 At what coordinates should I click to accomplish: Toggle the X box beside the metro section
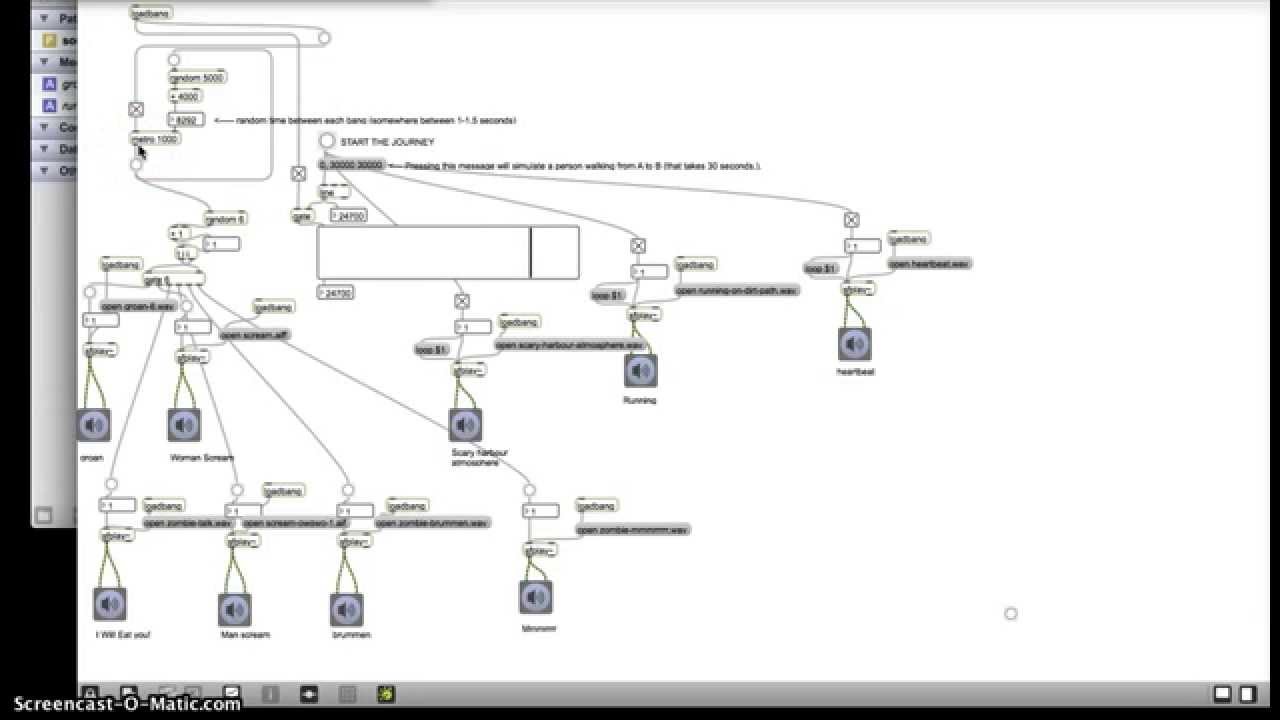point(136,109)
